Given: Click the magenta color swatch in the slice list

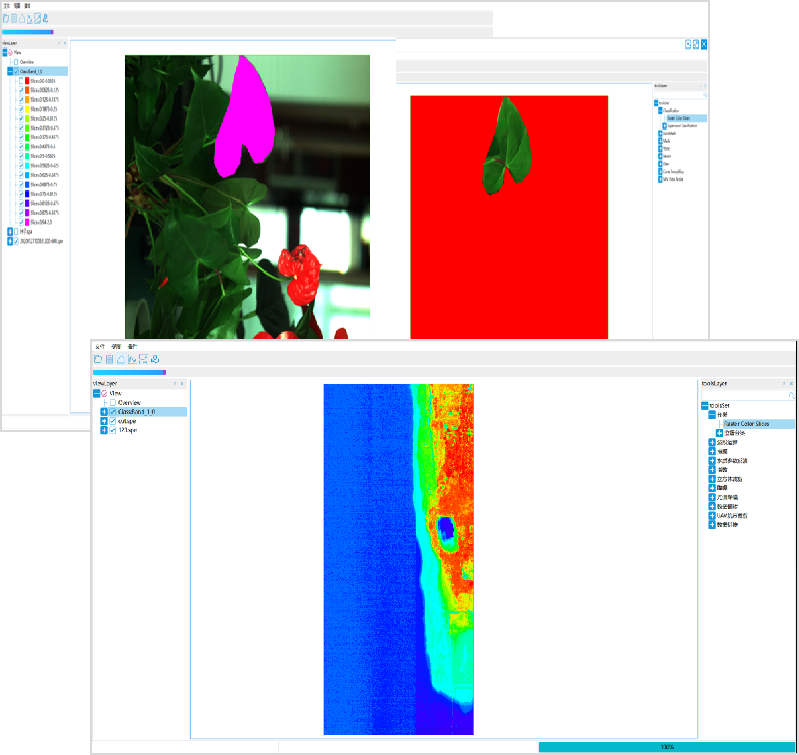Looking at the screenshot, I should click(x=27, y=221).
